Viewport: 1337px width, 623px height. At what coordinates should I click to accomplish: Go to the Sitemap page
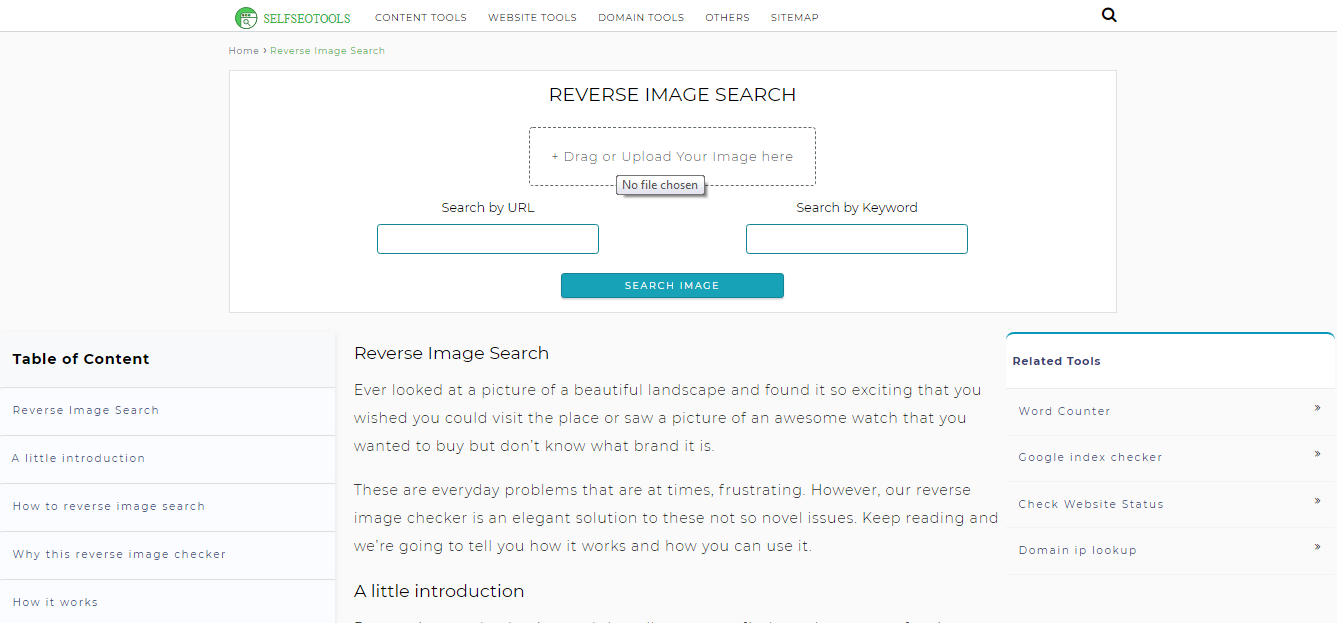[x=794, y=17]
